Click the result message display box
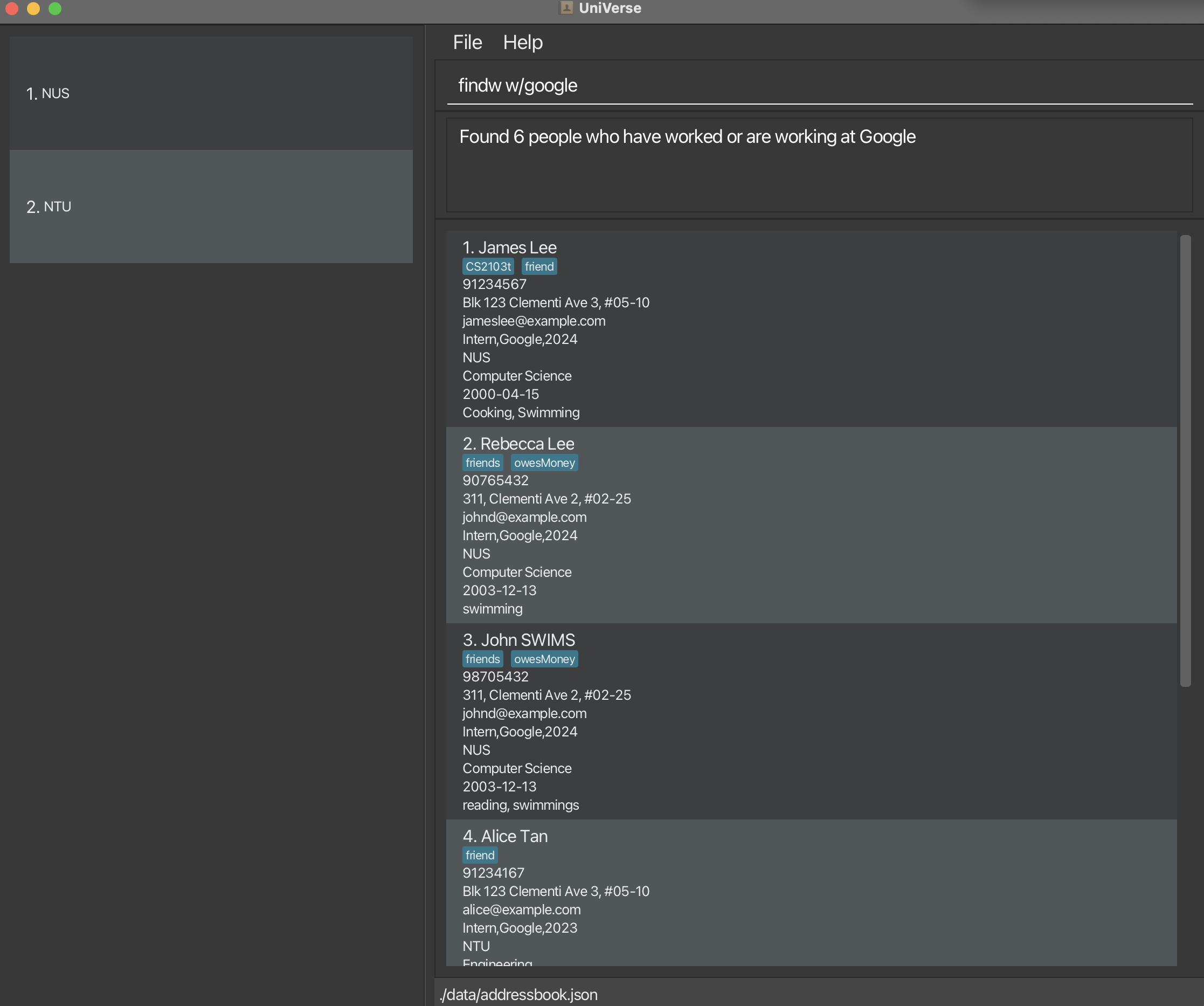1204x1006 pixels. [x=819, y=165]
